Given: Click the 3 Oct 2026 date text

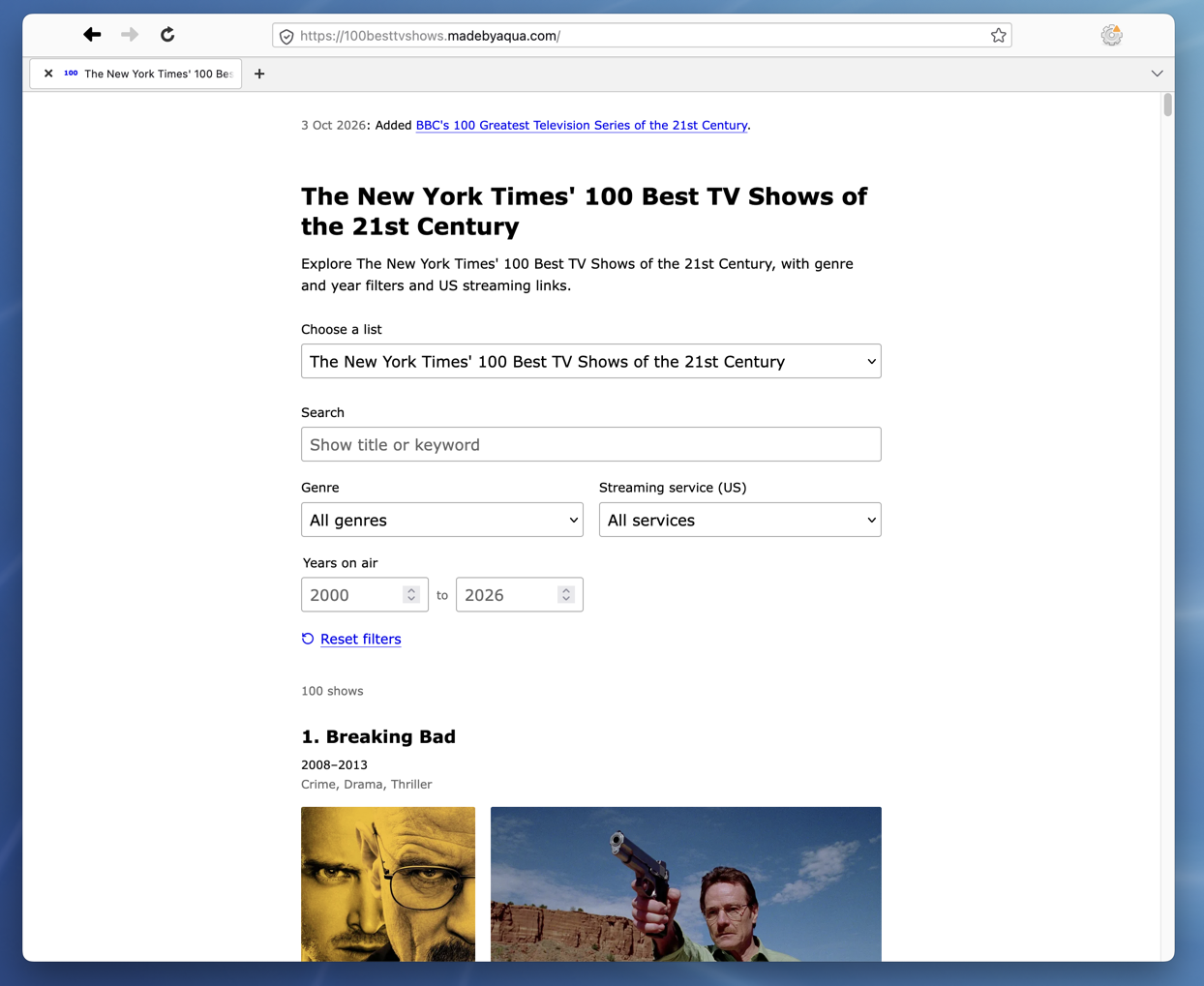Looking at the screenshot, I should 334,125.
